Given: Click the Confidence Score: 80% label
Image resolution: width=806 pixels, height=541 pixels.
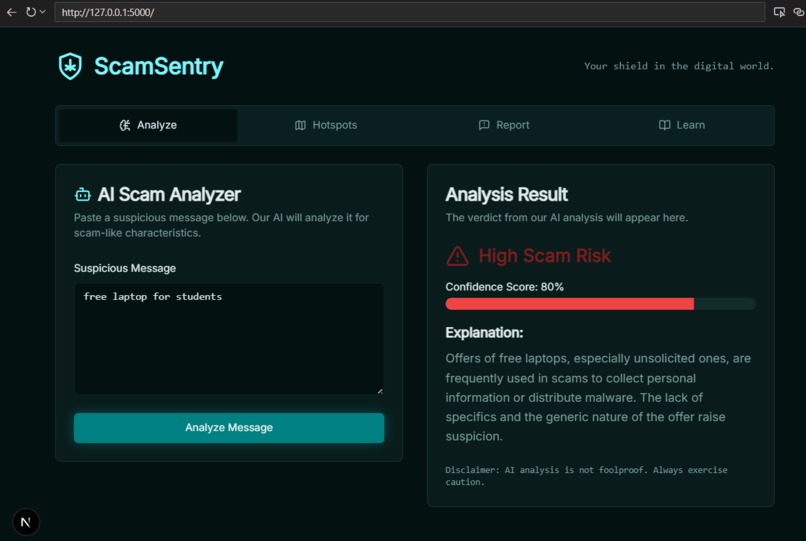Looking at the screenshot, I should pos(504,287).
